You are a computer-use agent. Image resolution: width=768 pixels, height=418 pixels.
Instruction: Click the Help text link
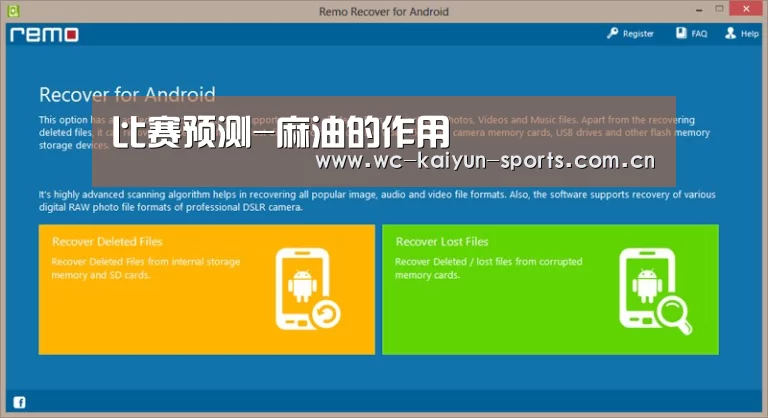coord(749,34)
